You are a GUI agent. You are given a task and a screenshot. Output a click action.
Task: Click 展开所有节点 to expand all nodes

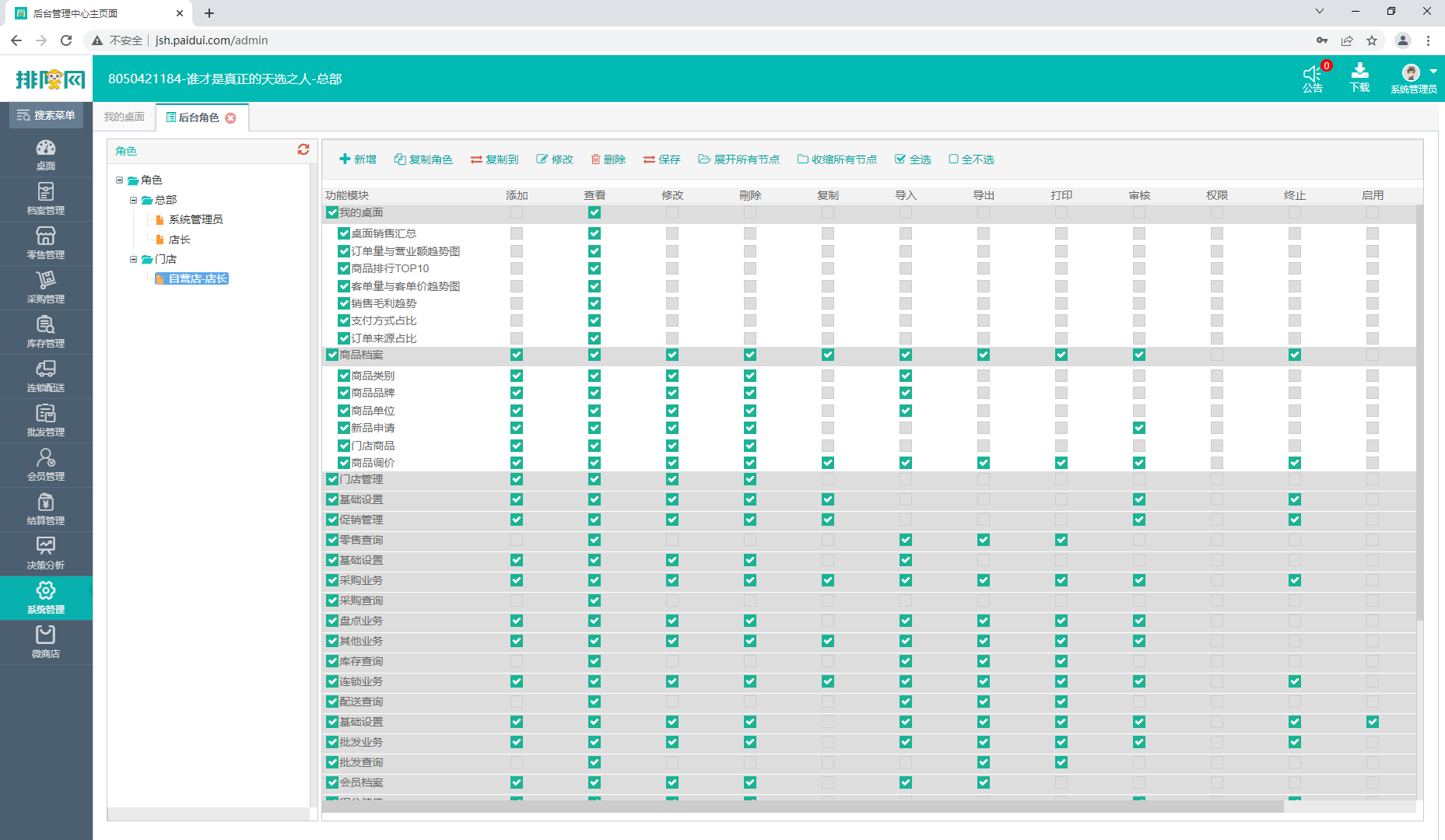739,159
